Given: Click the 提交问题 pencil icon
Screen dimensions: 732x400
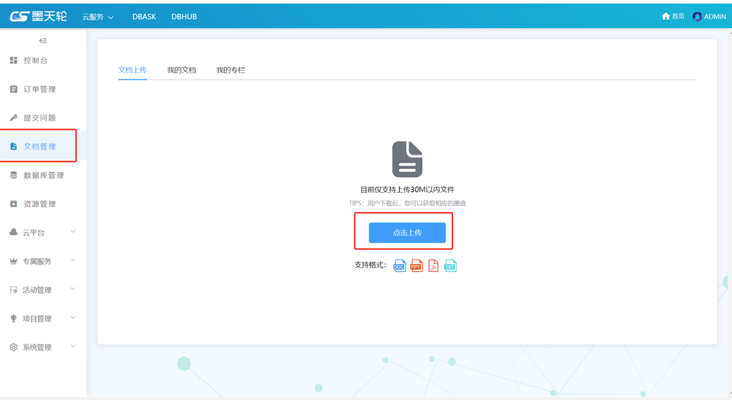Looking at the screenshot, I should point(14,118).
